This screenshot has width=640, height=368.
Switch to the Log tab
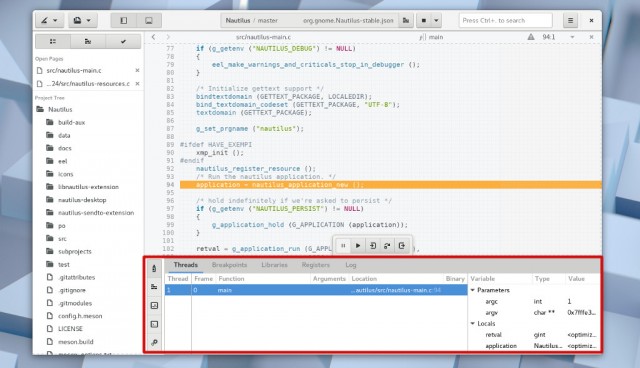[x=351, y=265]
